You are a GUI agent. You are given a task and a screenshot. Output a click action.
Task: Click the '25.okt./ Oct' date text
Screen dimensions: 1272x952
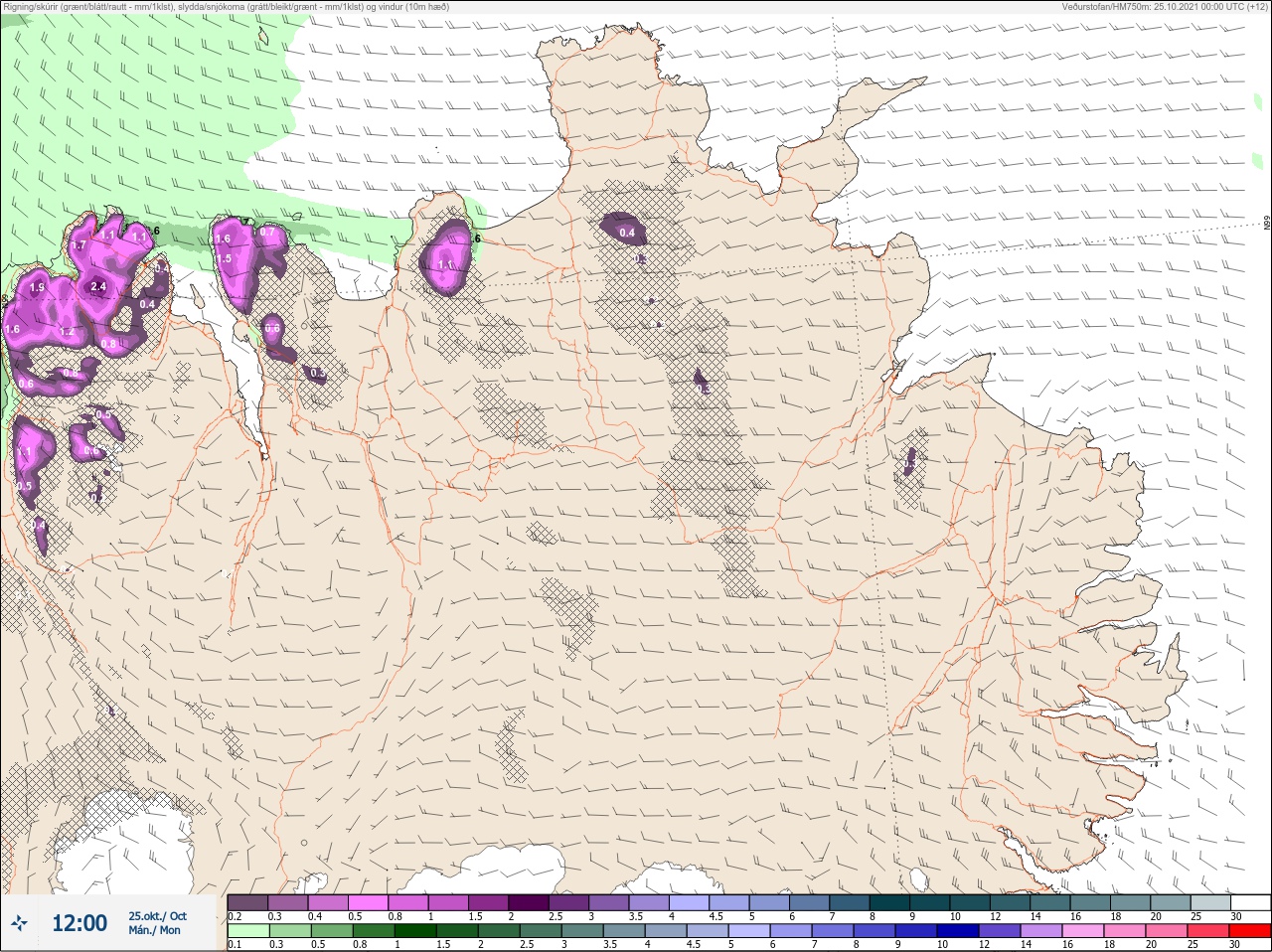click(157, 916)
